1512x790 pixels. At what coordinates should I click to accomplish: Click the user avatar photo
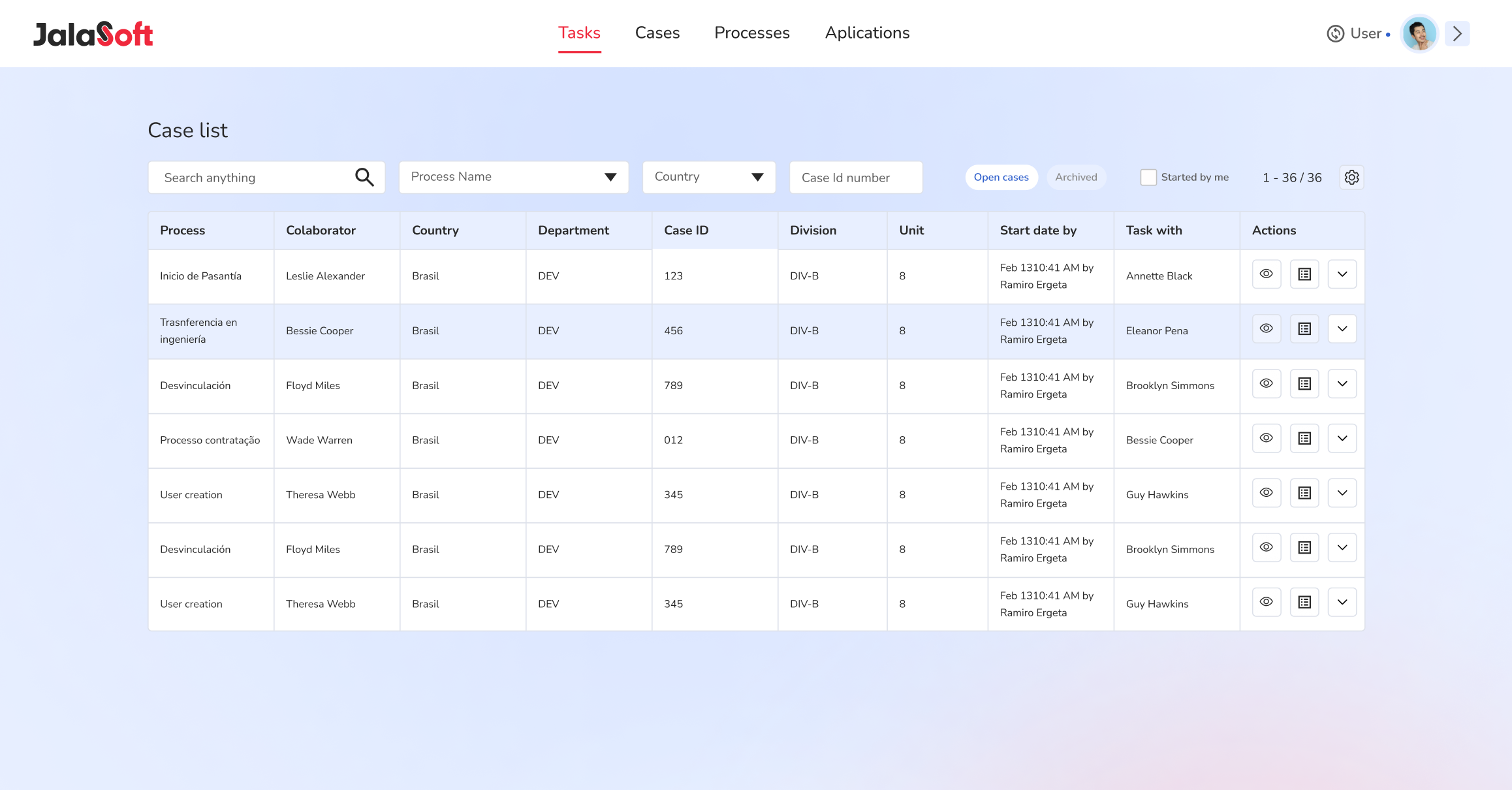(x=1419, y=34)
